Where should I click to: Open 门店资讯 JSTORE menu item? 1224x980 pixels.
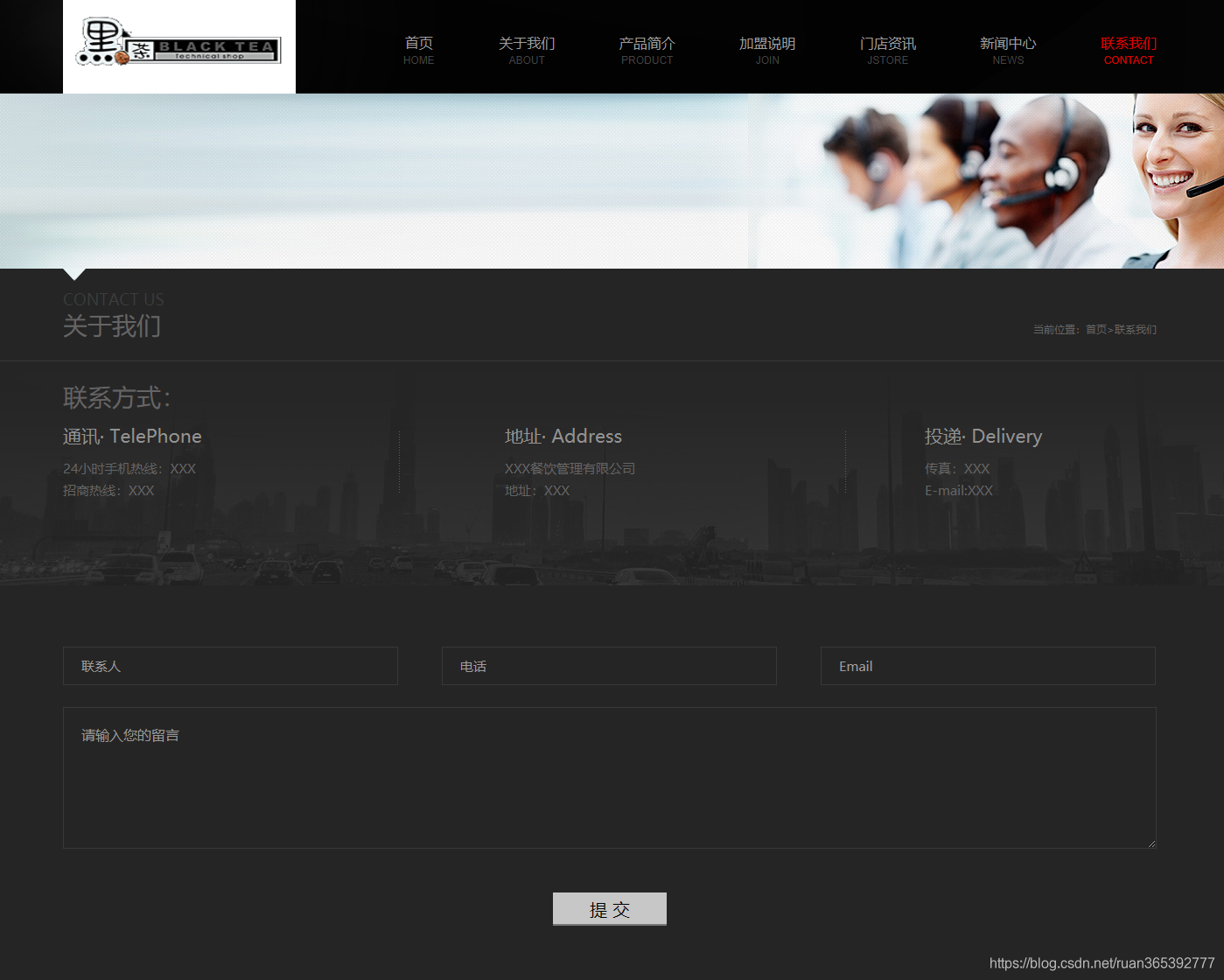click(887, 51)
